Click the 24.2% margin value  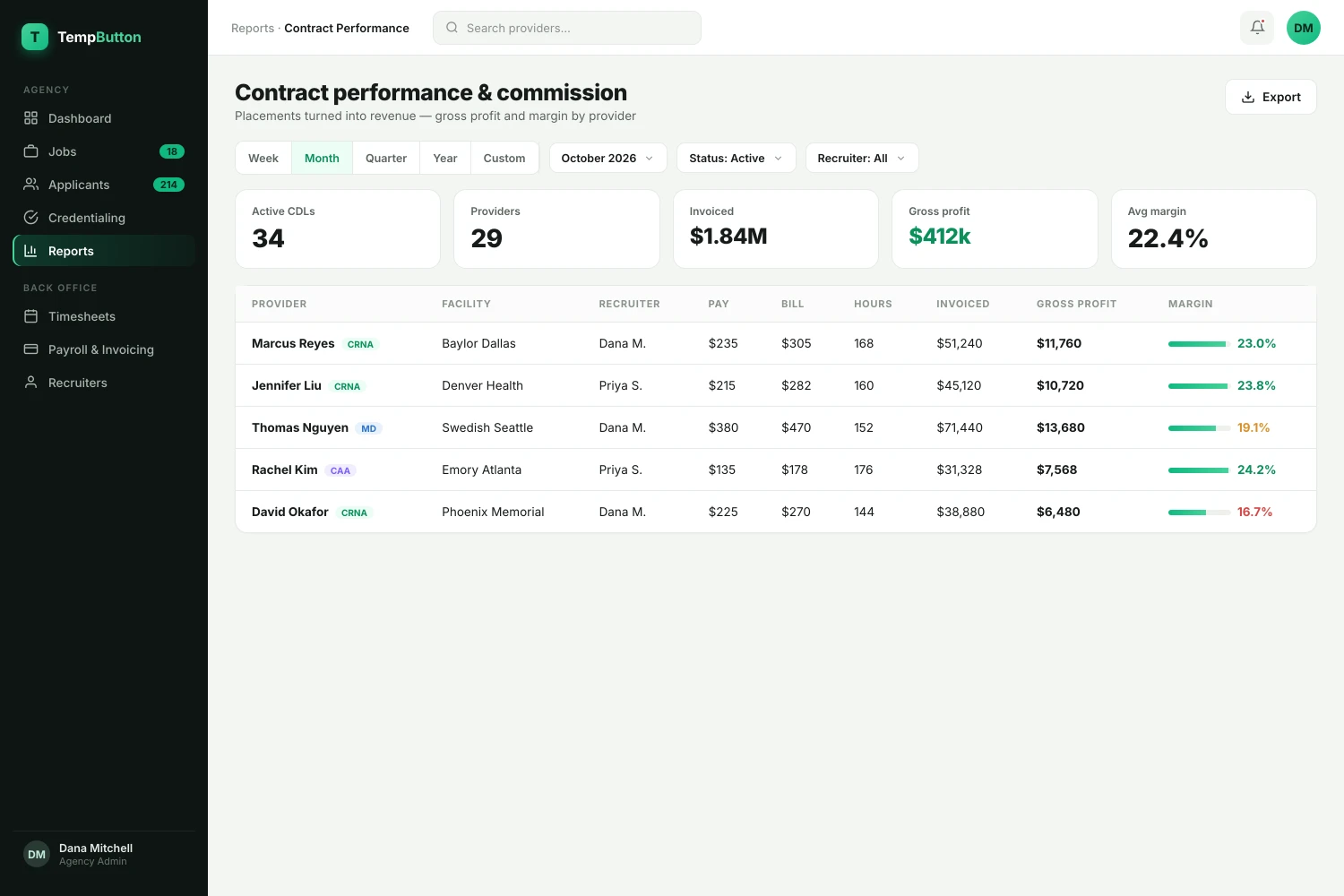1256,470
